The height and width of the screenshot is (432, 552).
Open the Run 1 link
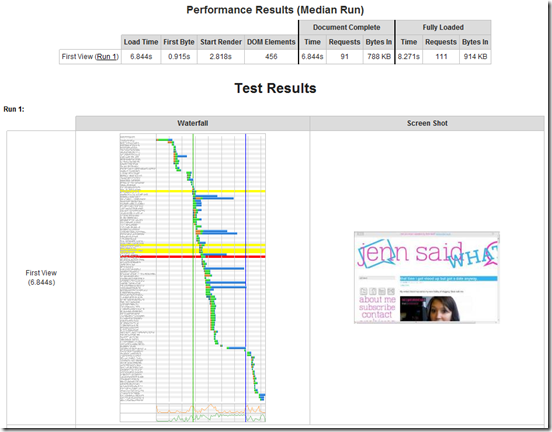point(107,57)
